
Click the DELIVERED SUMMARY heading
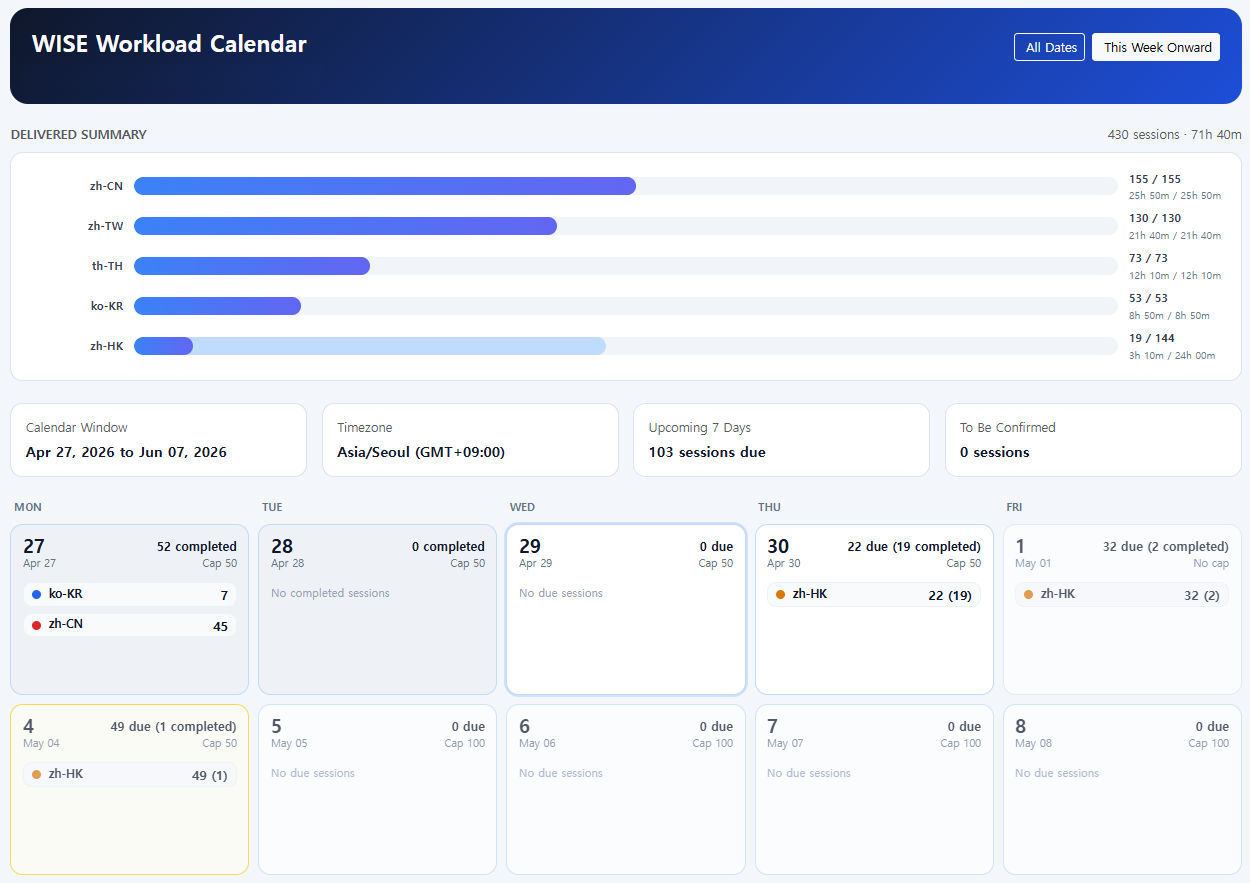[79, 135]
